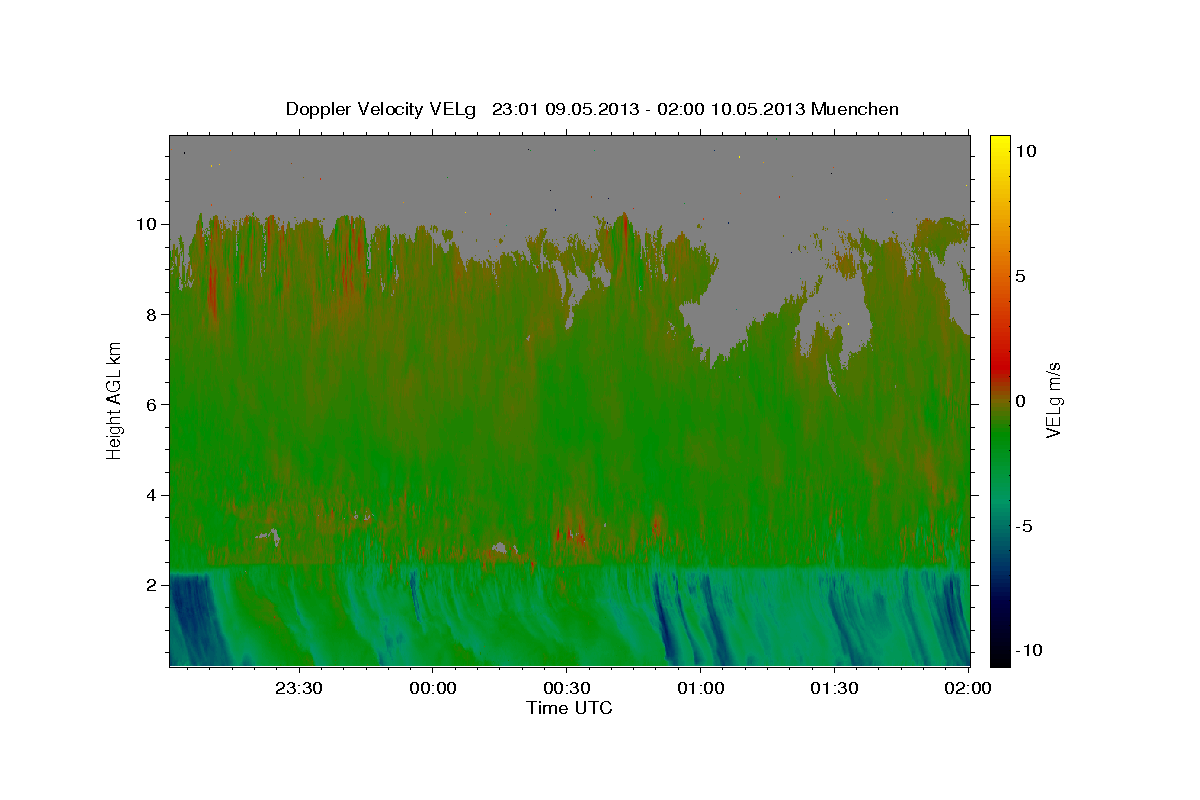Click the 01:30 time tick label
This screenshot has height=800, width=1200.
(x=834, y=688)
